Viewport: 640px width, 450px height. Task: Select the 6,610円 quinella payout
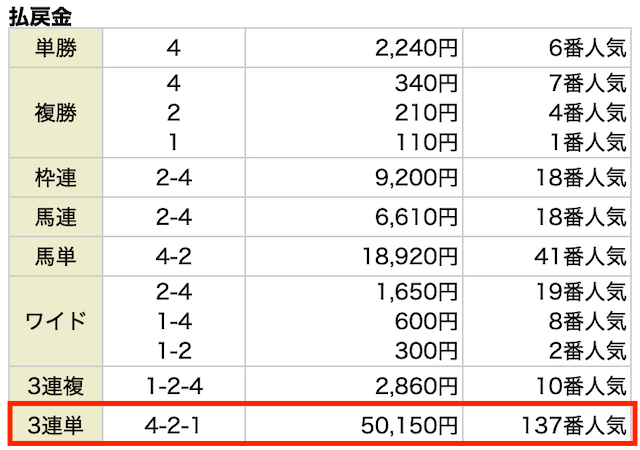(416, 217)
